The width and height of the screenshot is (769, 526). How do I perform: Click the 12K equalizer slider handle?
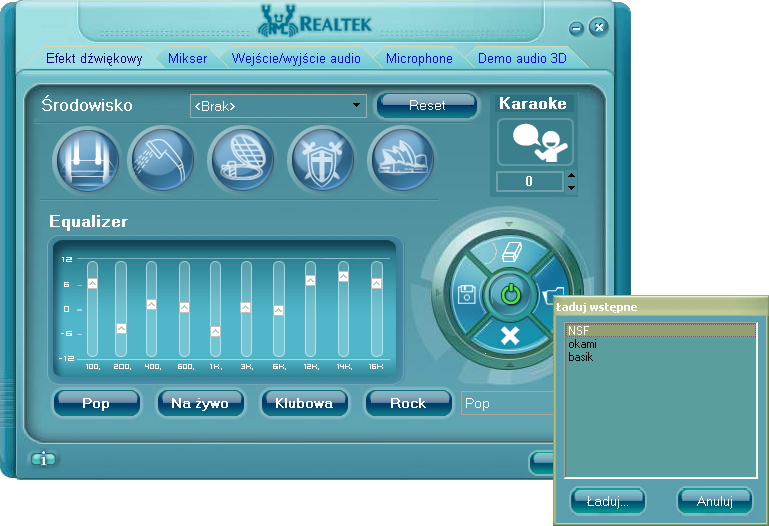coord(310,280)
